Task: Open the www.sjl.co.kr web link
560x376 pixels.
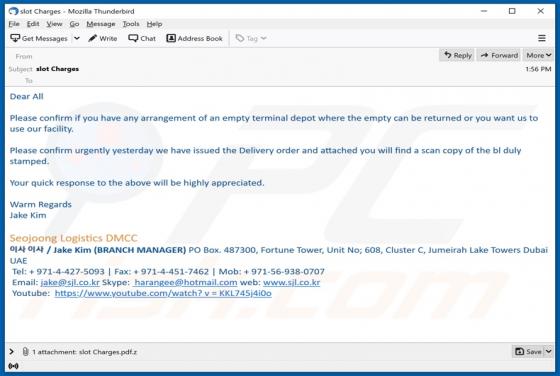Action: coord(291,282)
